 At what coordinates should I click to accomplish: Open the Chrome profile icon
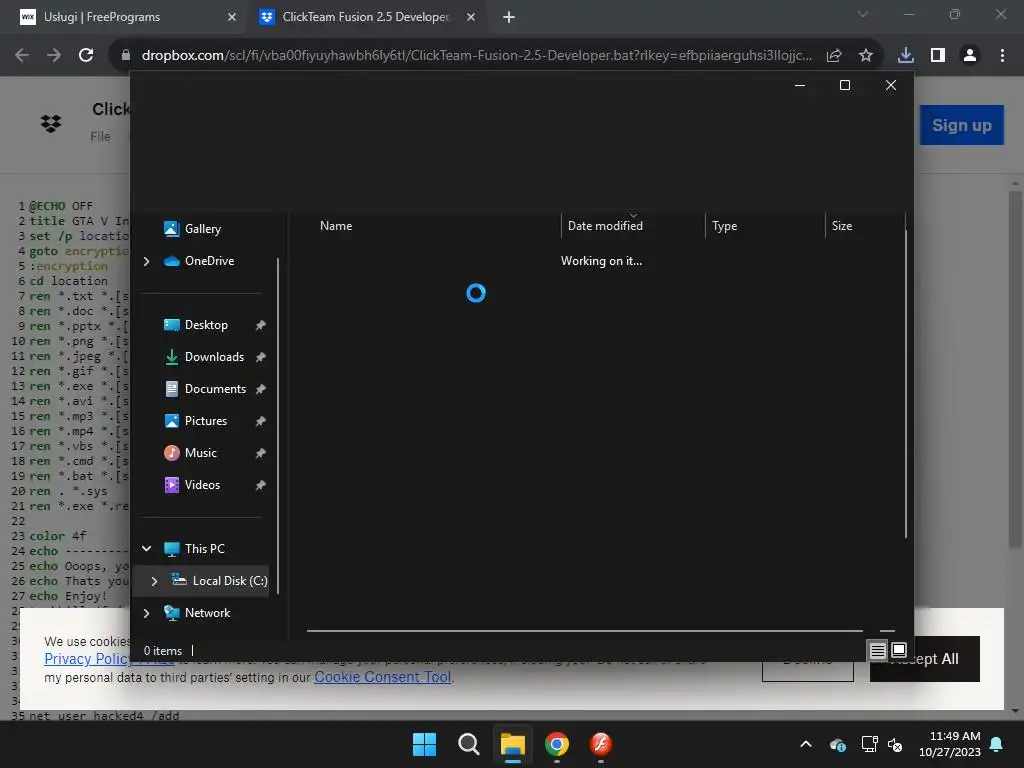[x=970, y=56]
